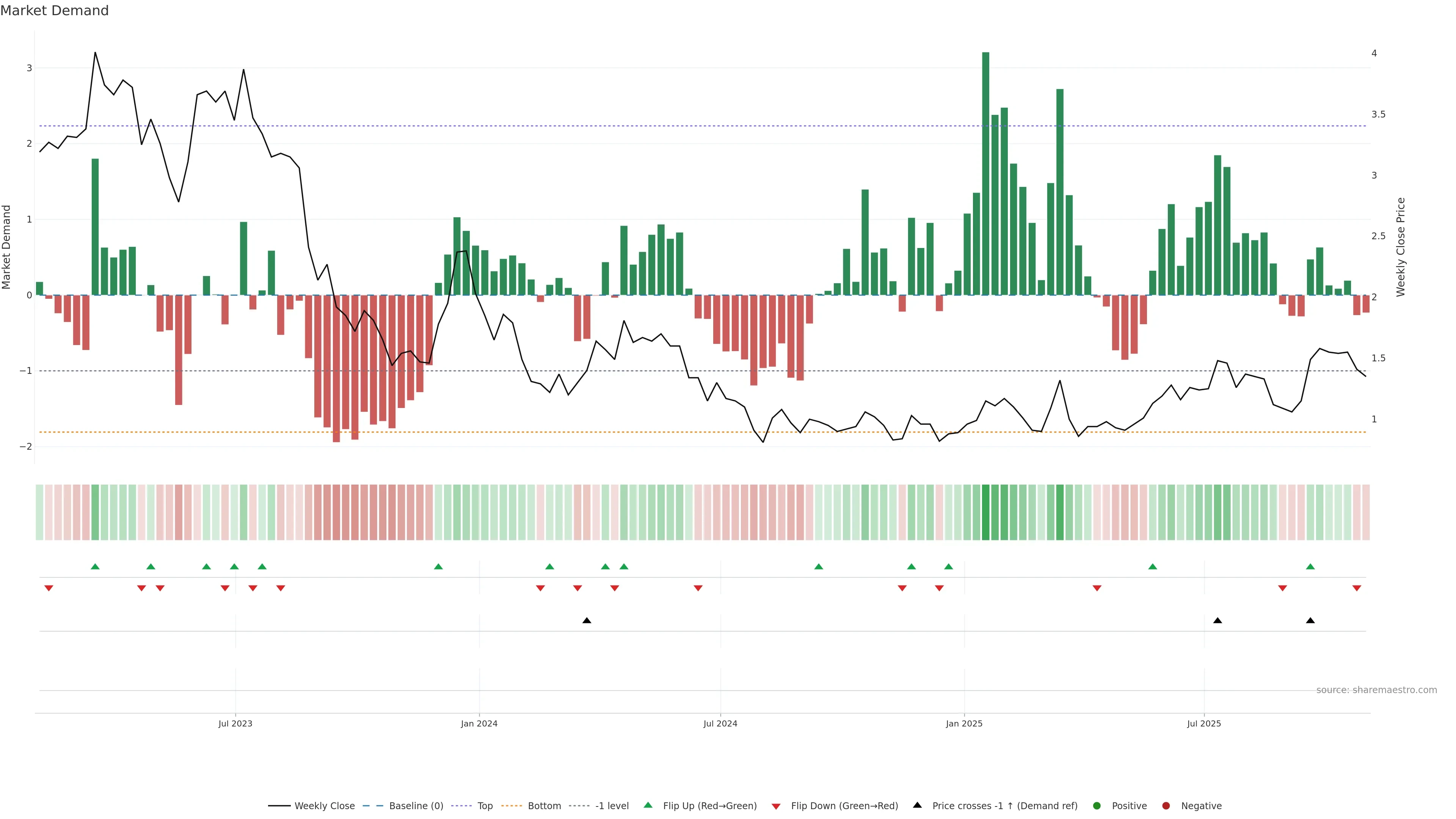Viewport: 1456px width, 819px height.
Task: Click the last green flip-up triangle marker
Action: (1310, 567)
